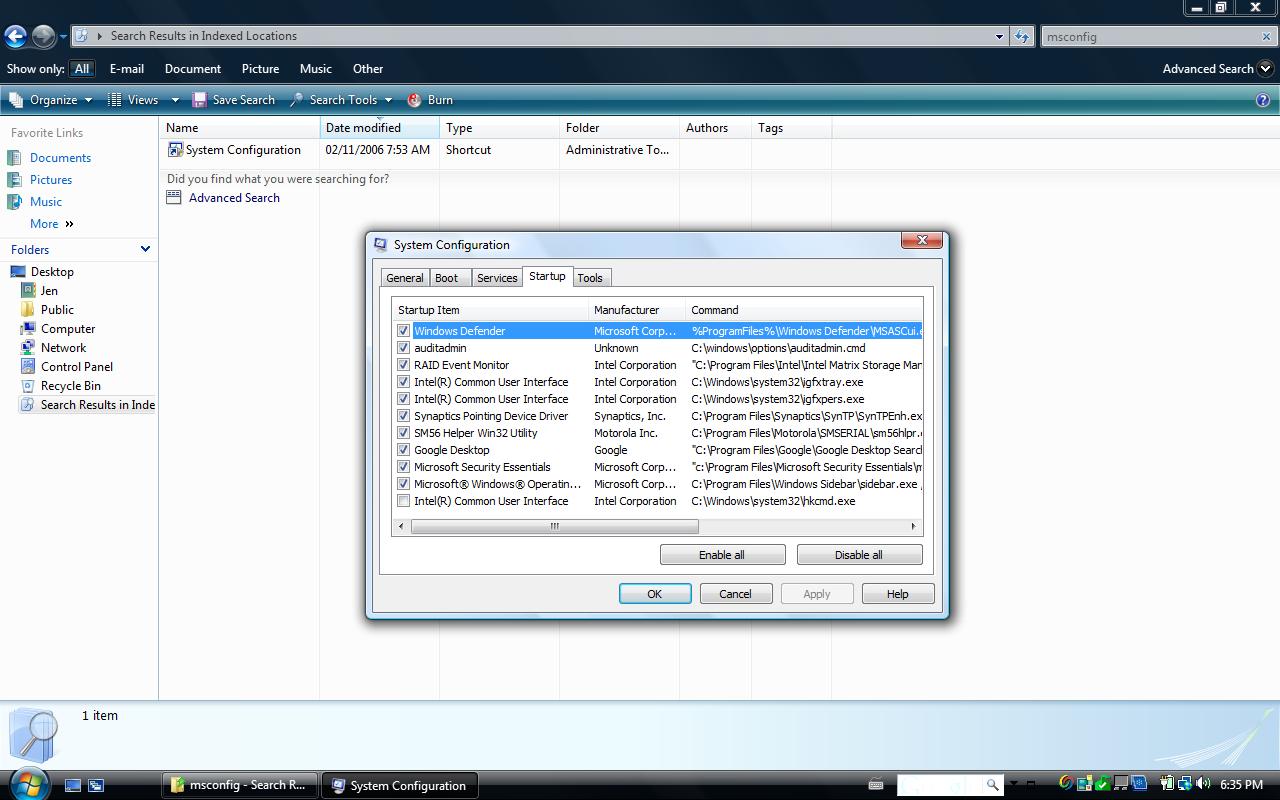Filter results by Other

click(368, 69)
